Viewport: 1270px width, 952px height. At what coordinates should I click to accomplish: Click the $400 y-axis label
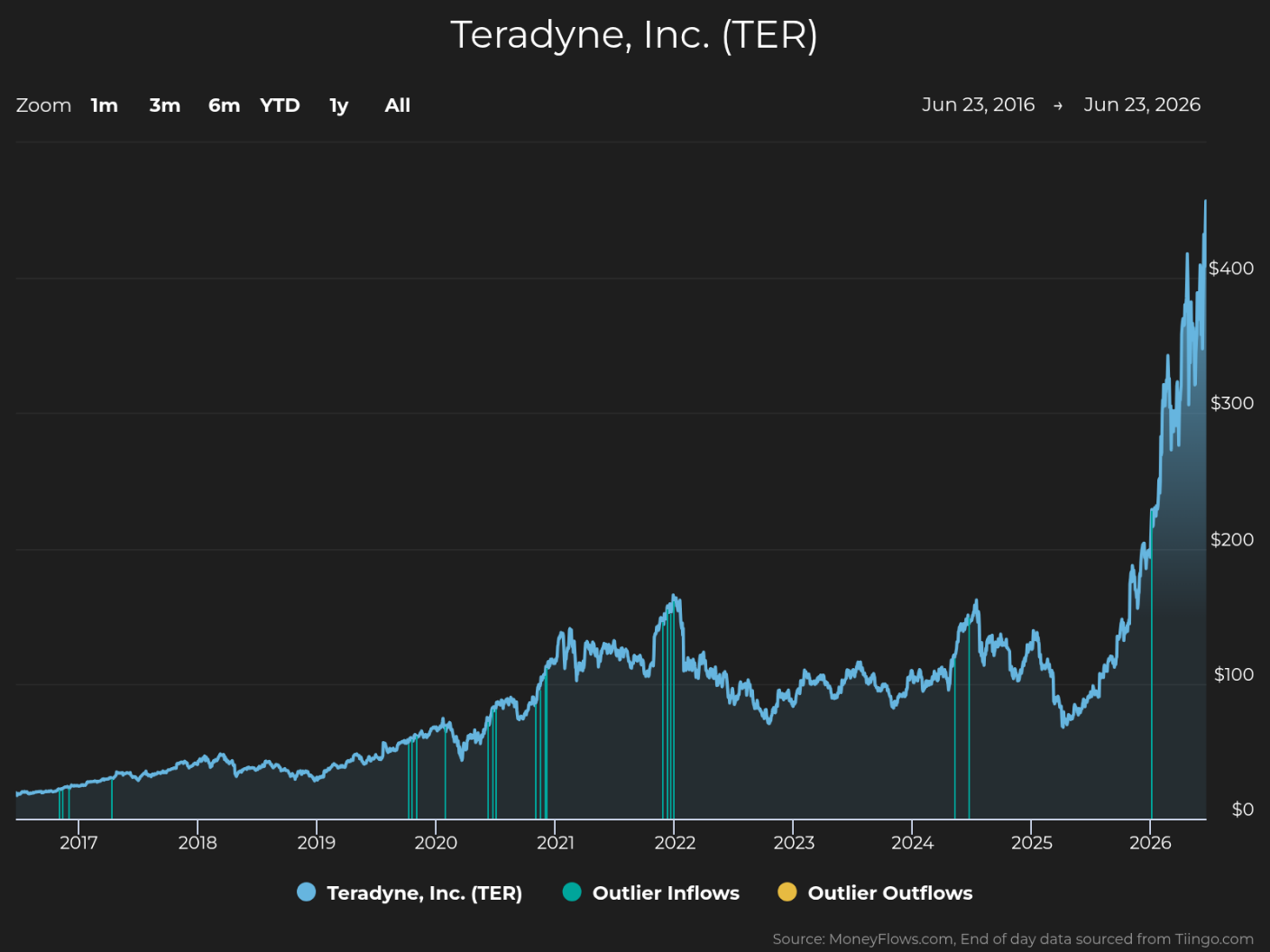[x=1231, y=268]
